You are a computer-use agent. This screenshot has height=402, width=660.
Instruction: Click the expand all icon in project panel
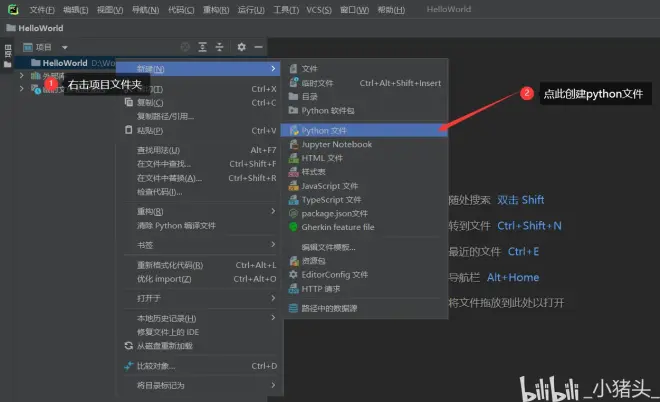pos(202,47)
